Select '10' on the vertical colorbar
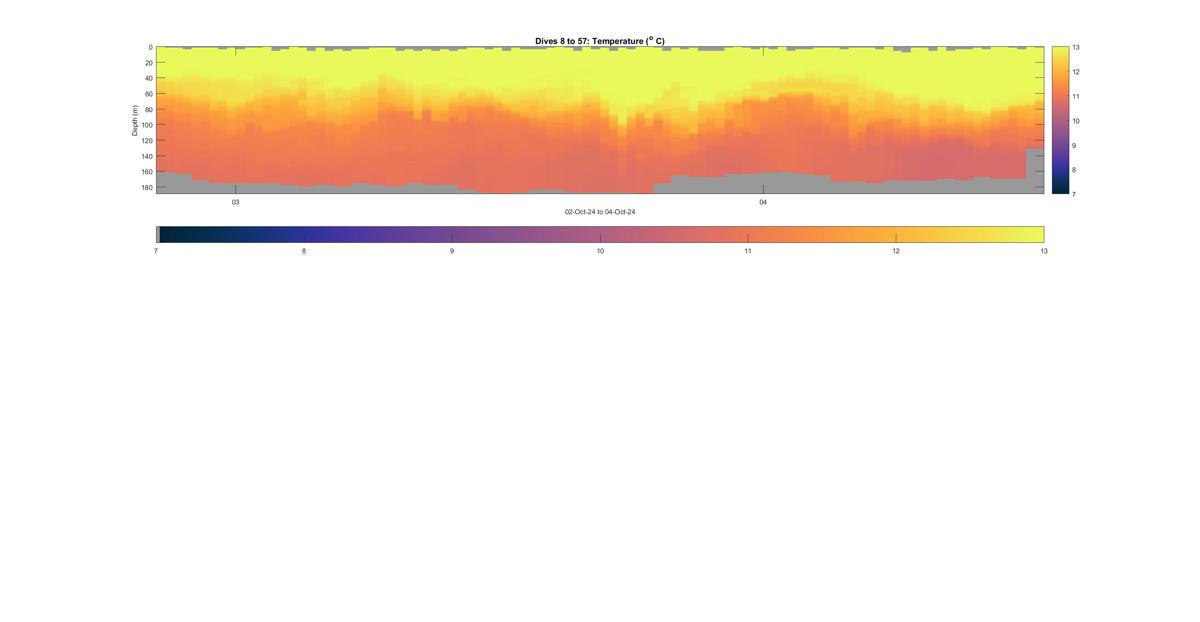Screen dimensions: 1200x622 [x=1076, y=120]
